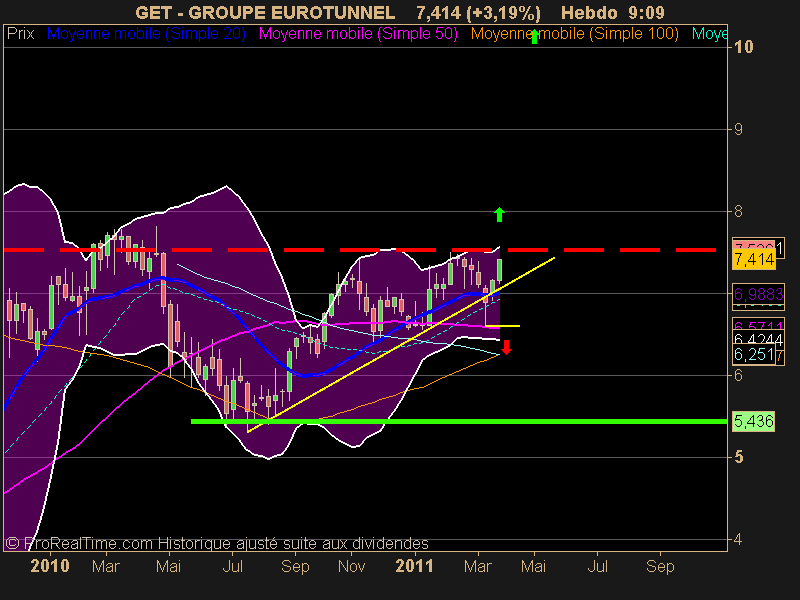The height and width of the screenshot is (600, 800).
Task: Click the Mai label between 2010 and 2011
Action: (169, 566)
